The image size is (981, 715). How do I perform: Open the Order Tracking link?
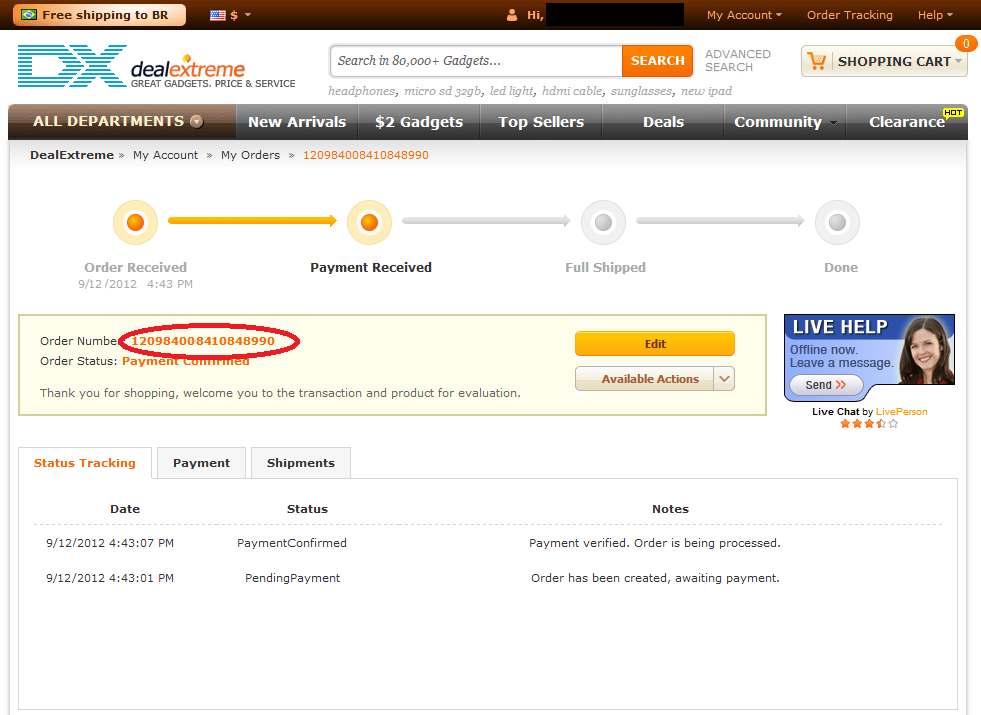[x=850, y=15]
